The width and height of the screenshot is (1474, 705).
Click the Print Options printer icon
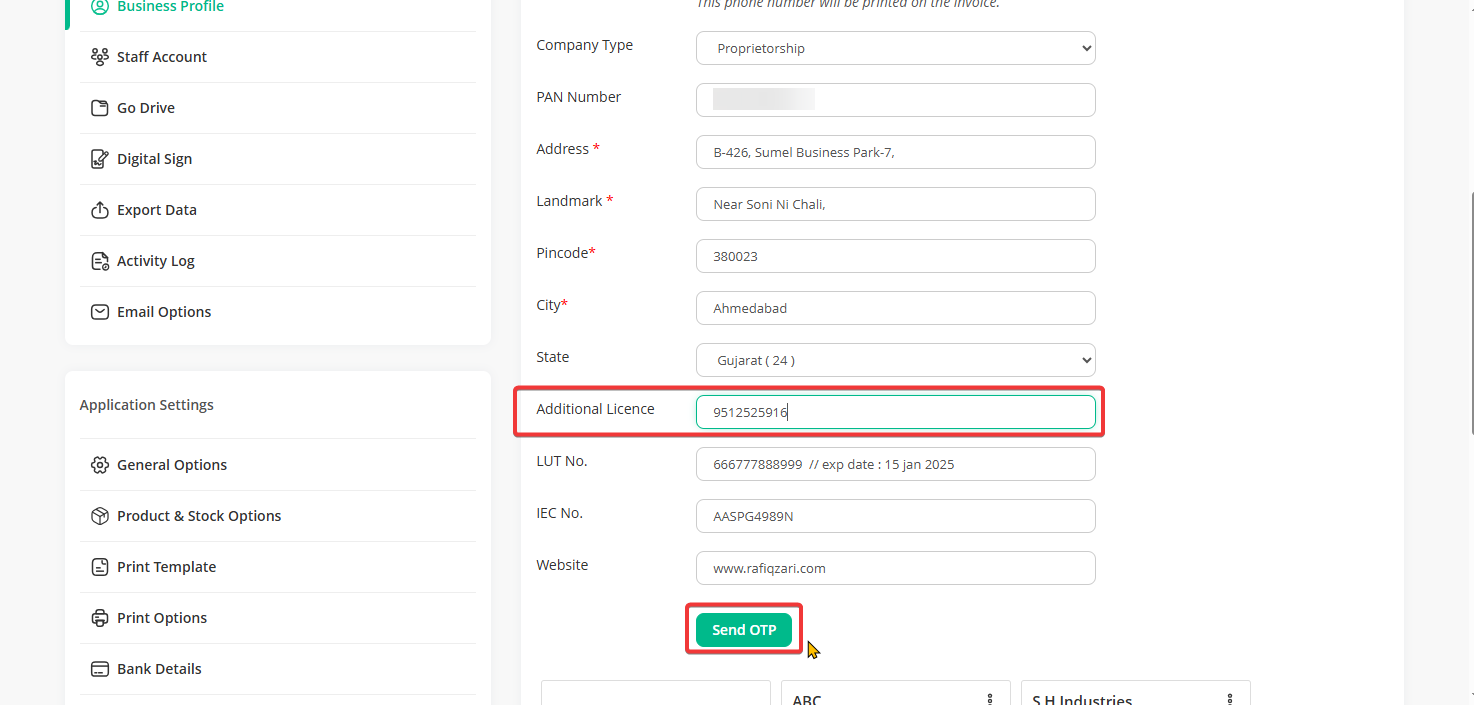99,618
